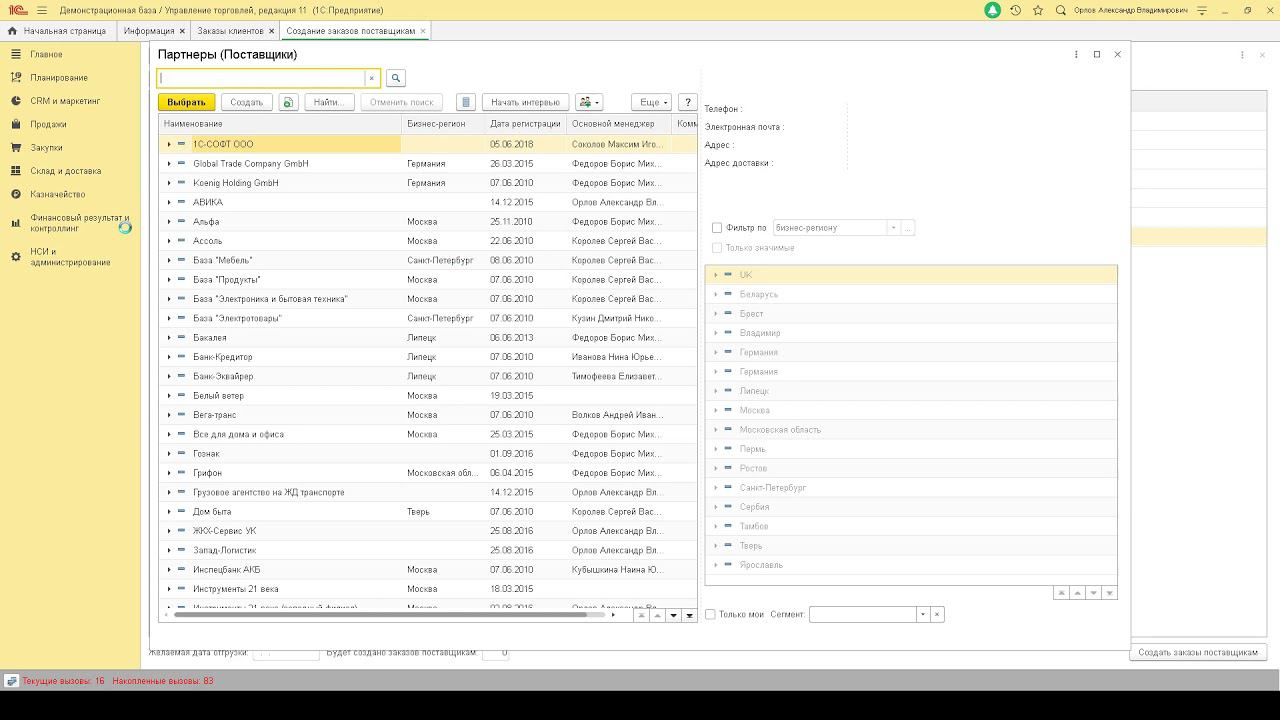Open the бизнес-региону filter dropdown

pos(893,228)
